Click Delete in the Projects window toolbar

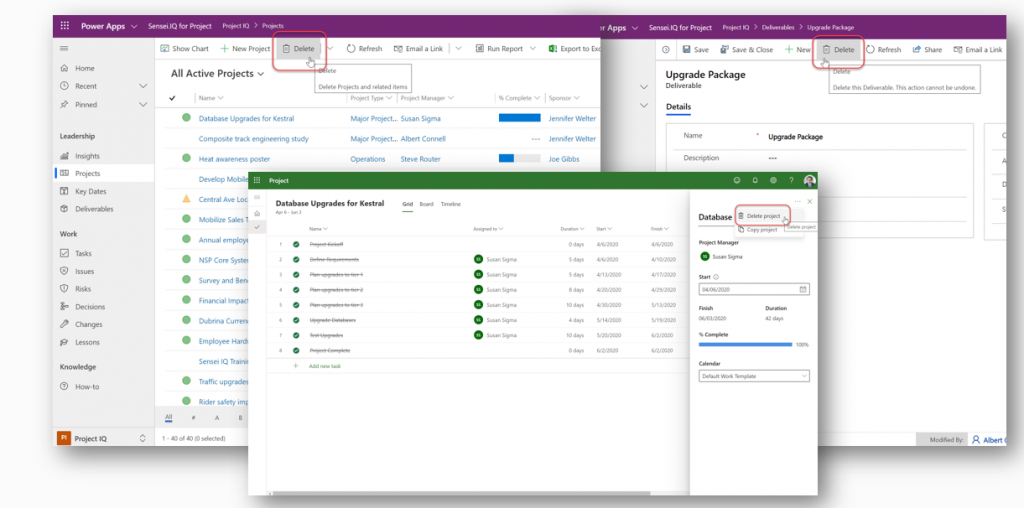(298, 49)
